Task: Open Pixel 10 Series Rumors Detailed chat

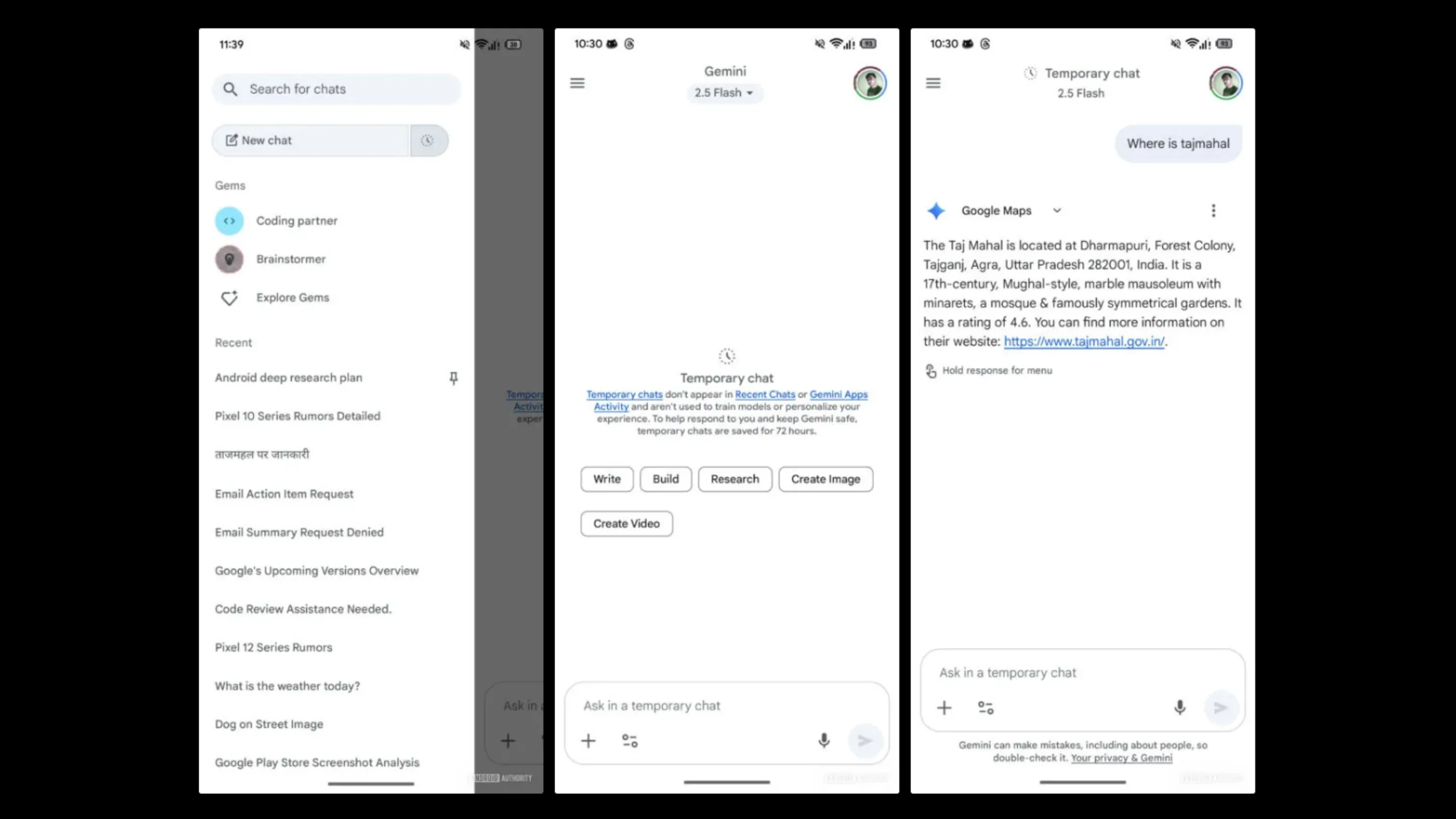Action: 297,416
